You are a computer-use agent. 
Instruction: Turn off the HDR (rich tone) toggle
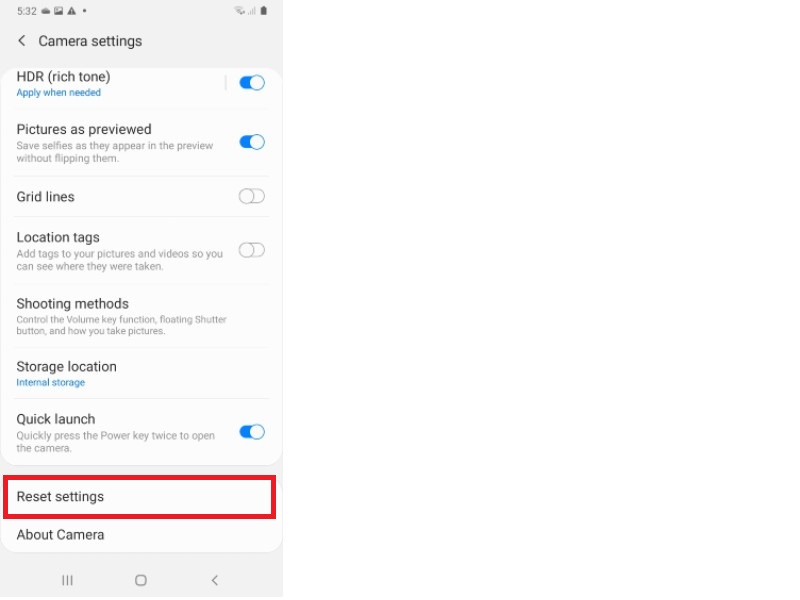click(252, 83)
